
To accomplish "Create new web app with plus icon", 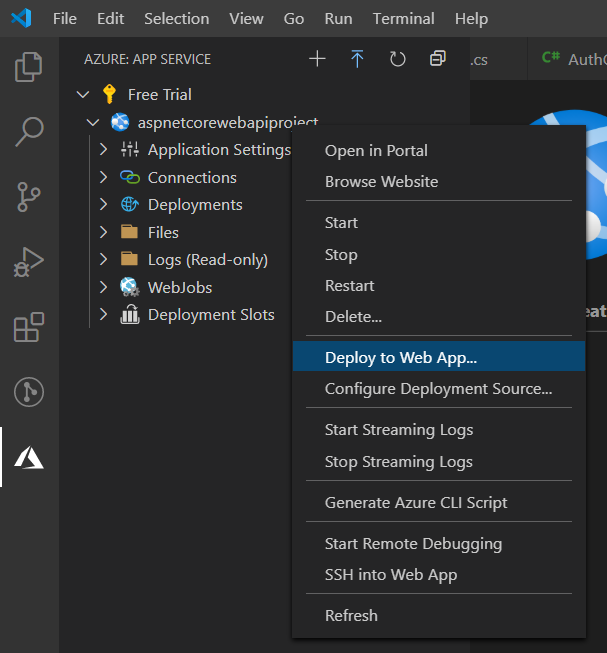I will click(x=317, y=59).
